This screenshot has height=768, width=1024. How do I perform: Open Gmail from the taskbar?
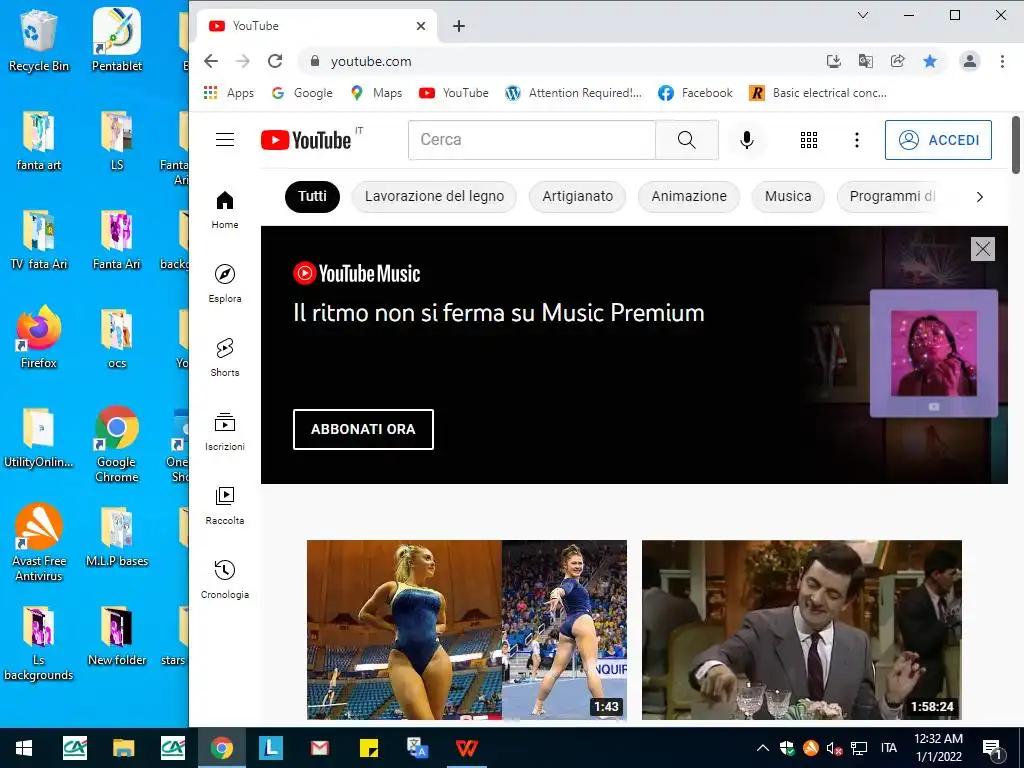pos(319,748)
